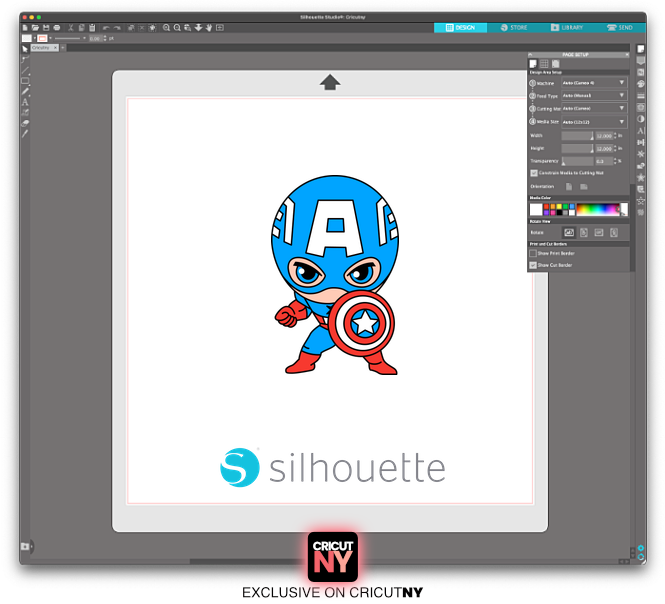Click the library drawer icon at bottom-left
Image resolution: width=665 pixels, height=604 pixels.
click(x=25, y=546)
